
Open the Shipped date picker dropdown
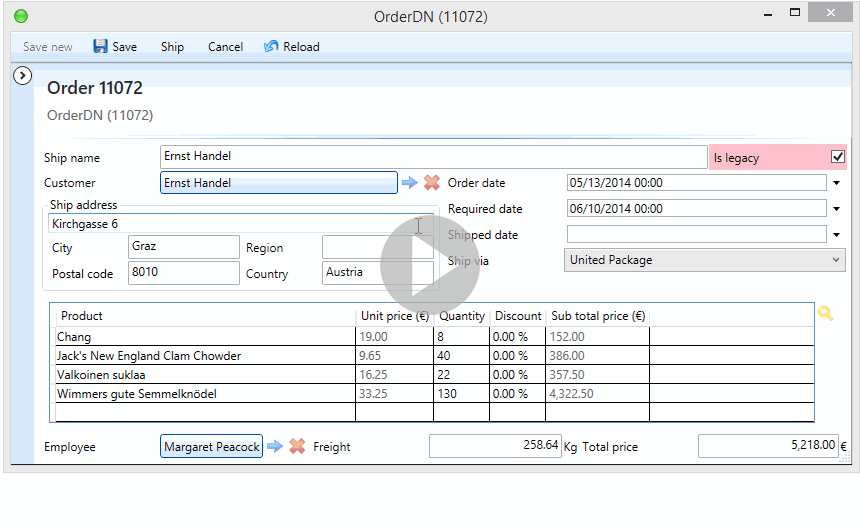(835, 235)
